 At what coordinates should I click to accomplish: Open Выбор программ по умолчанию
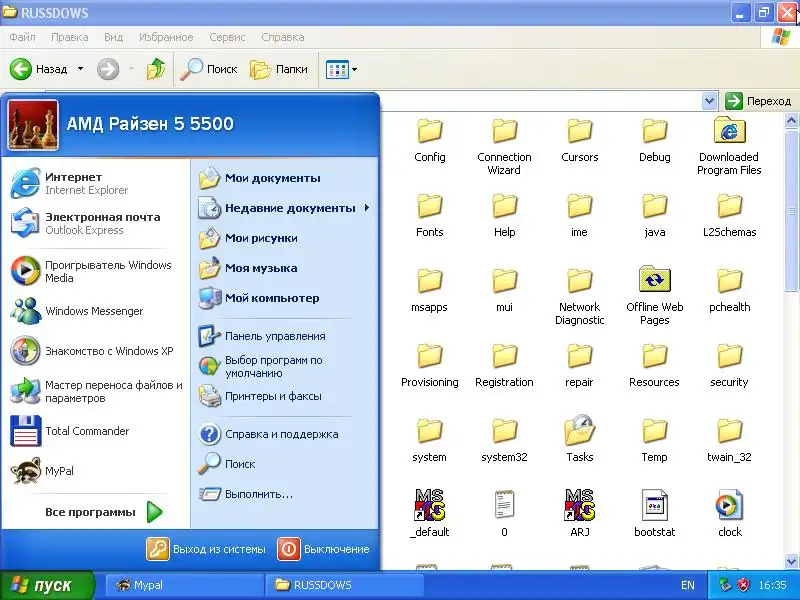(285, 366)
